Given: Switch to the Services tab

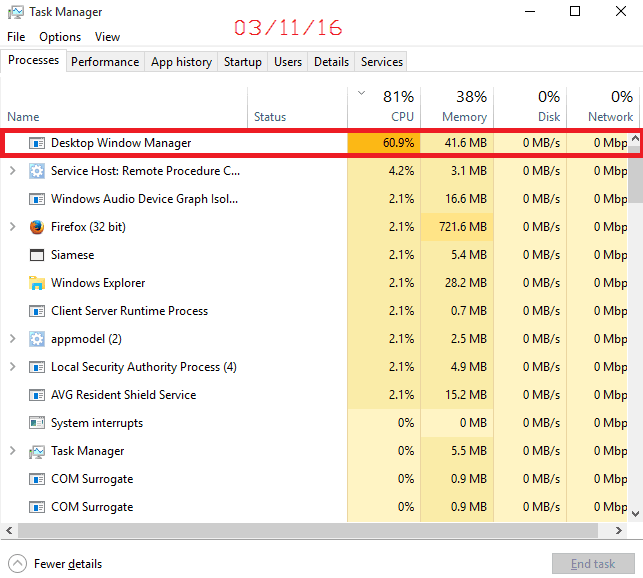Looking at the screenshot, I should (382, 62).
